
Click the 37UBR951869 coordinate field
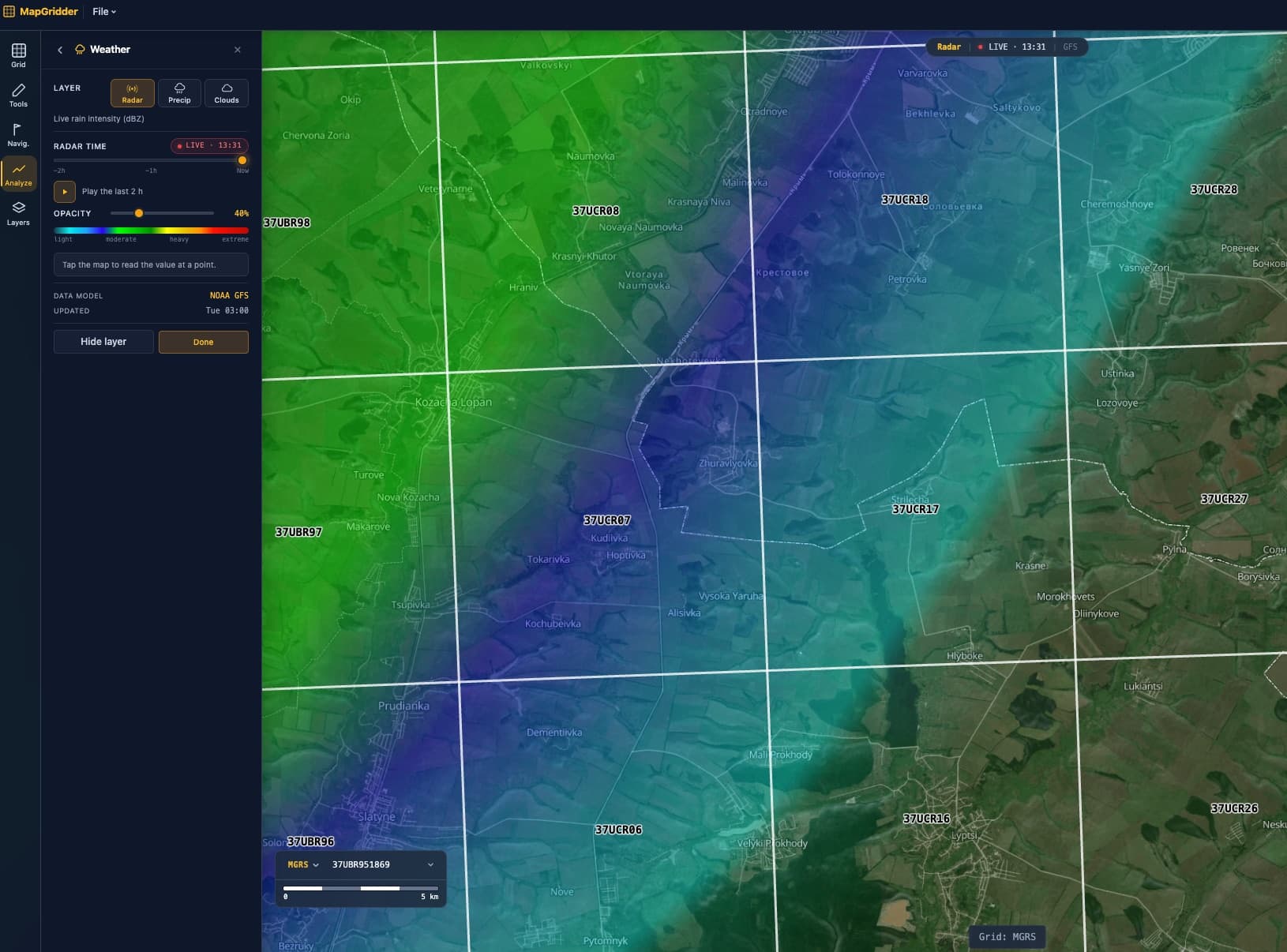[x=361, y=864]
